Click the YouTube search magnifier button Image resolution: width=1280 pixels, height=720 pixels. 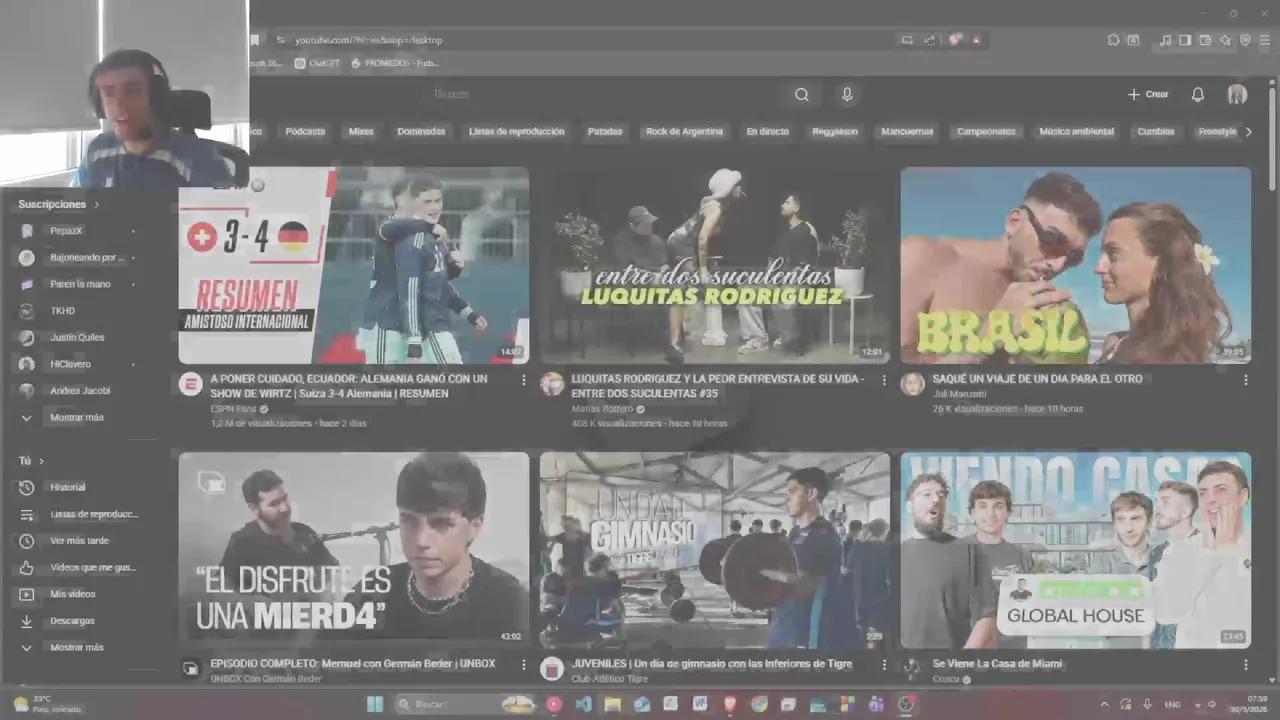[802, 94]
